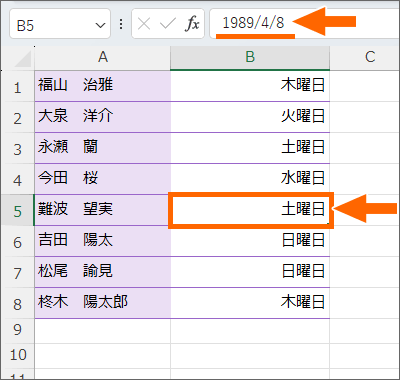Screen dimensions: 400x380
Task: Select row 10 header
Action: pyautogui.click(x=17, y=356)
